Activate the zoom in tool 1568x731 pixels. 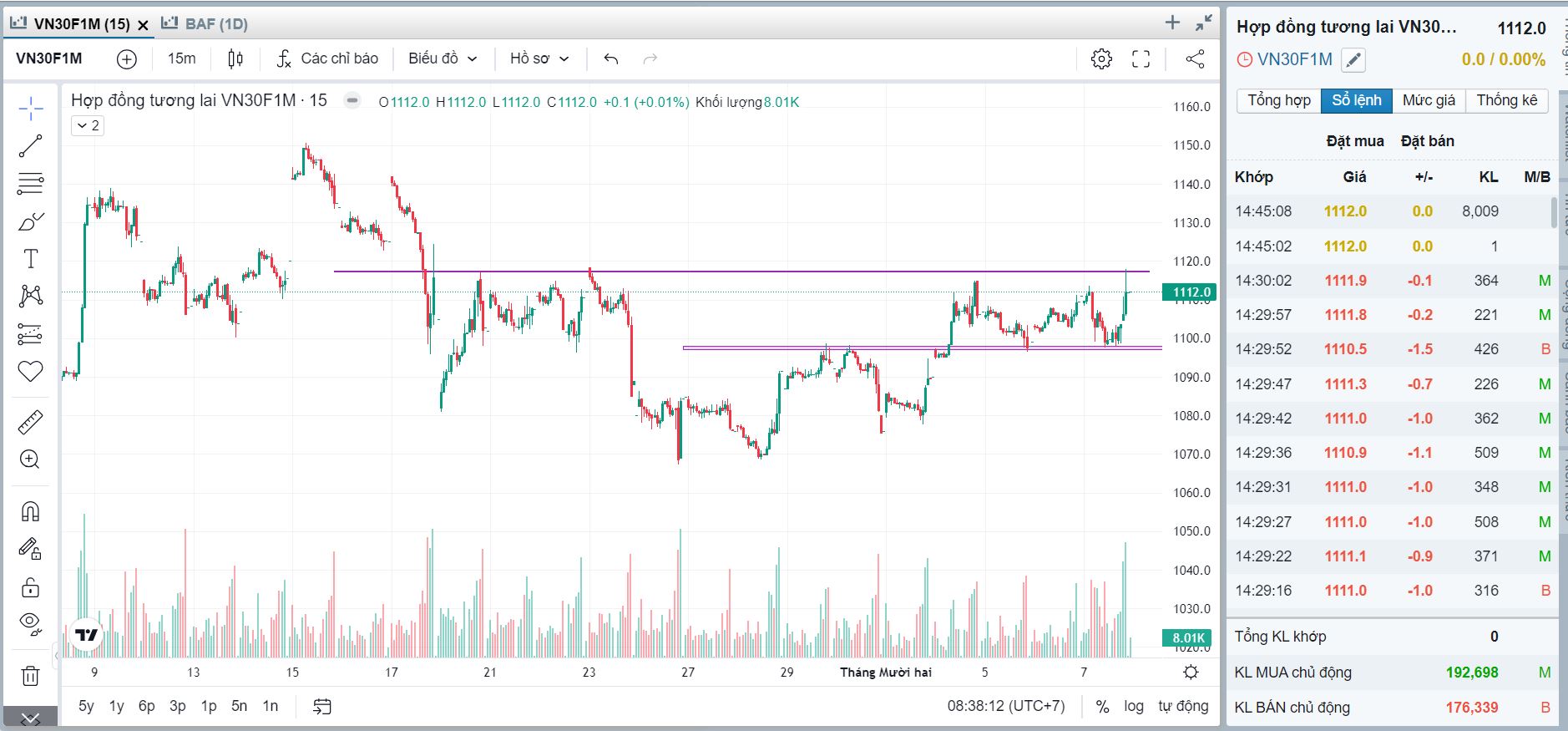tap(31, 459)
